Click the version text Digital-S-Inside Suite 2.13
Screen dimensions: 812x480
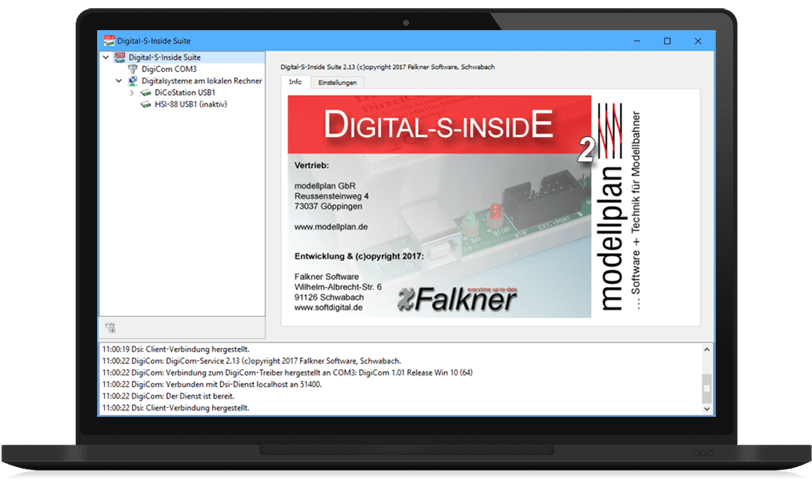(387, 67)
